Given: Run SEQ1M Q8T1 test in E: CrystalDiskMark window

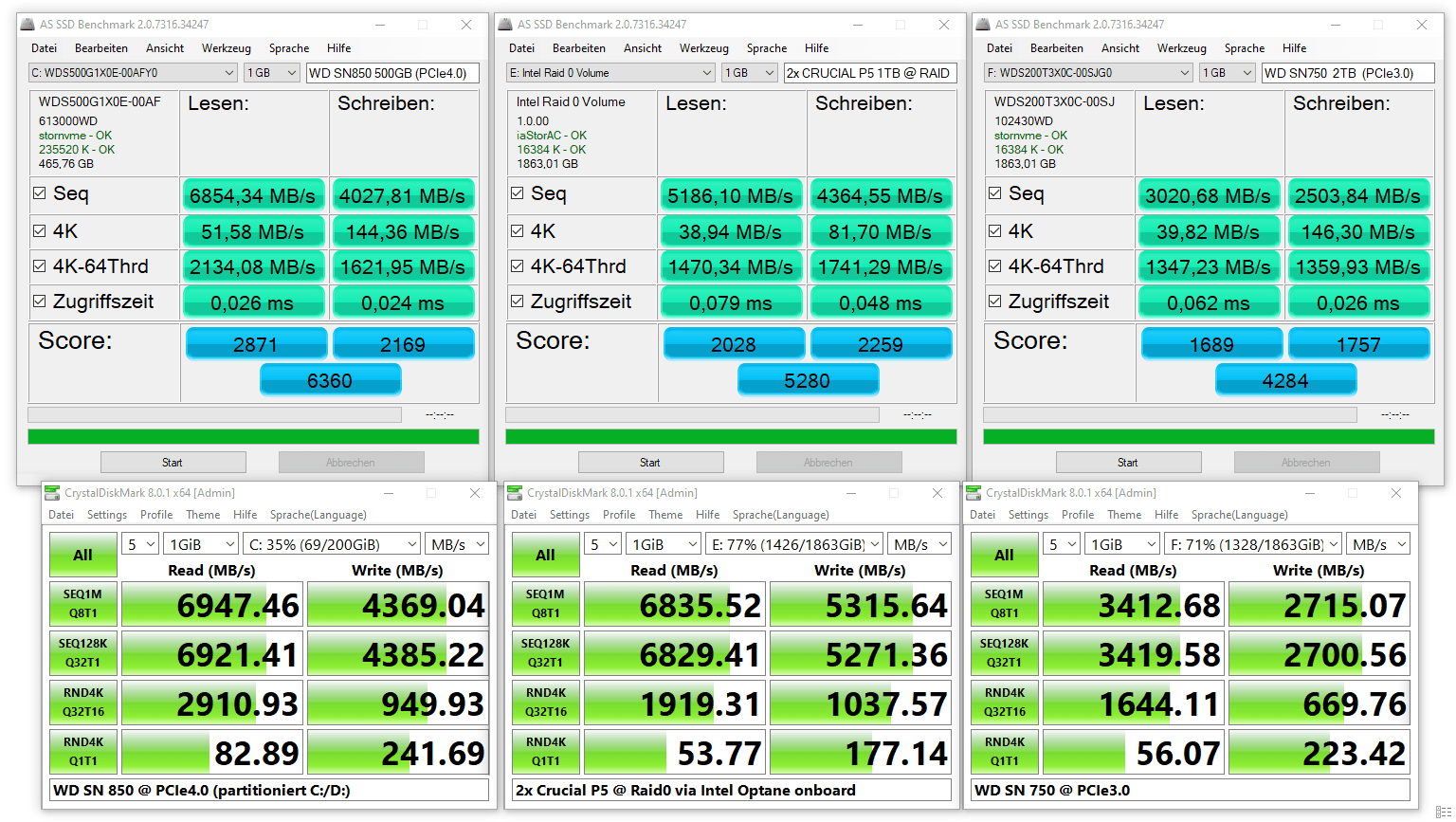Looking at the screenshot, I should point(546,604).
